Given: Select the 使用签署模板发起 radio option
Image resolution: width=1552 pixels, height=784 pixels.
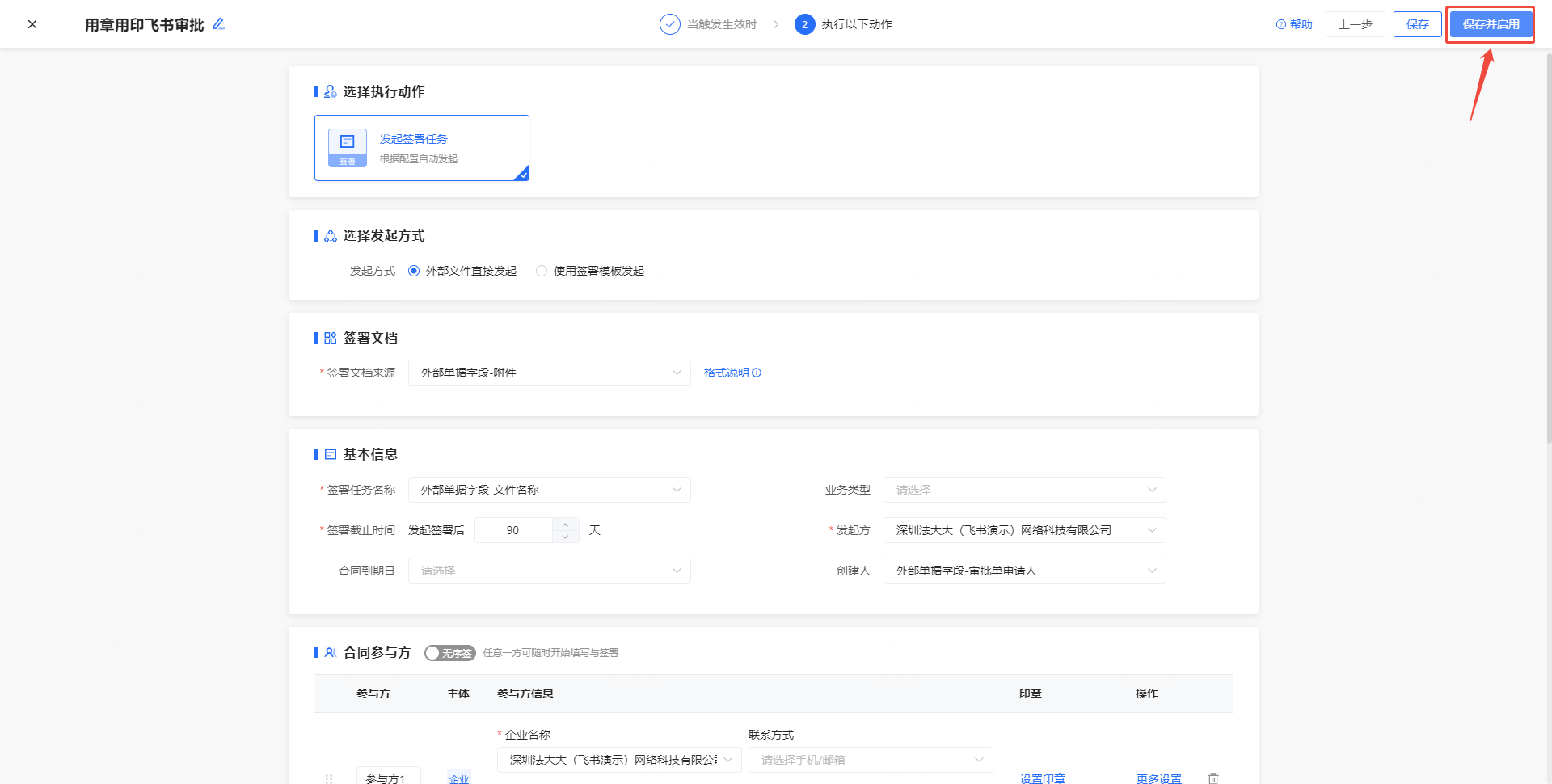Looking at the screenshot, I should (542, 271).
